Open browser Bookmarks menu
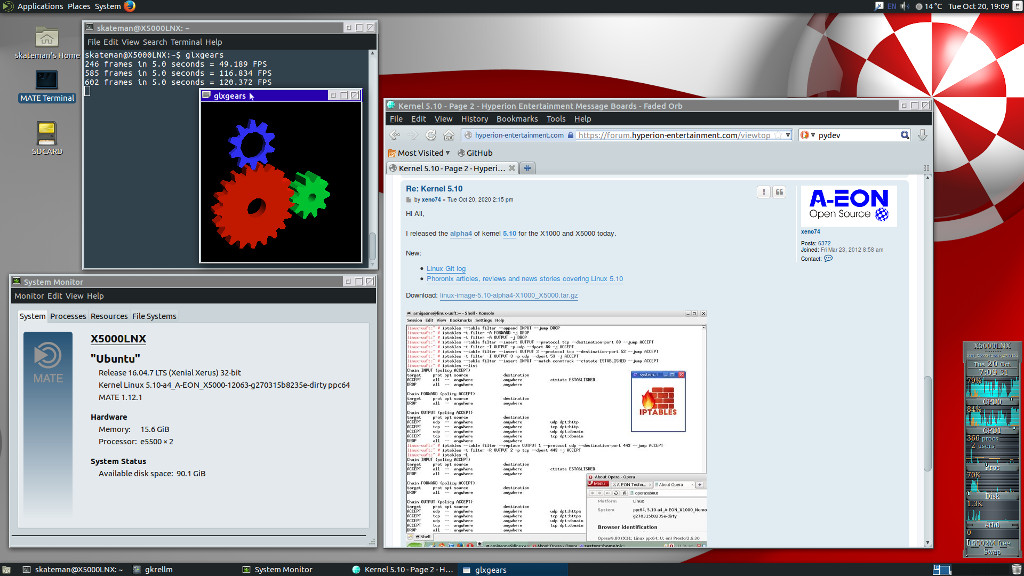Screen dimensions: 1024x576 point(517,119)
